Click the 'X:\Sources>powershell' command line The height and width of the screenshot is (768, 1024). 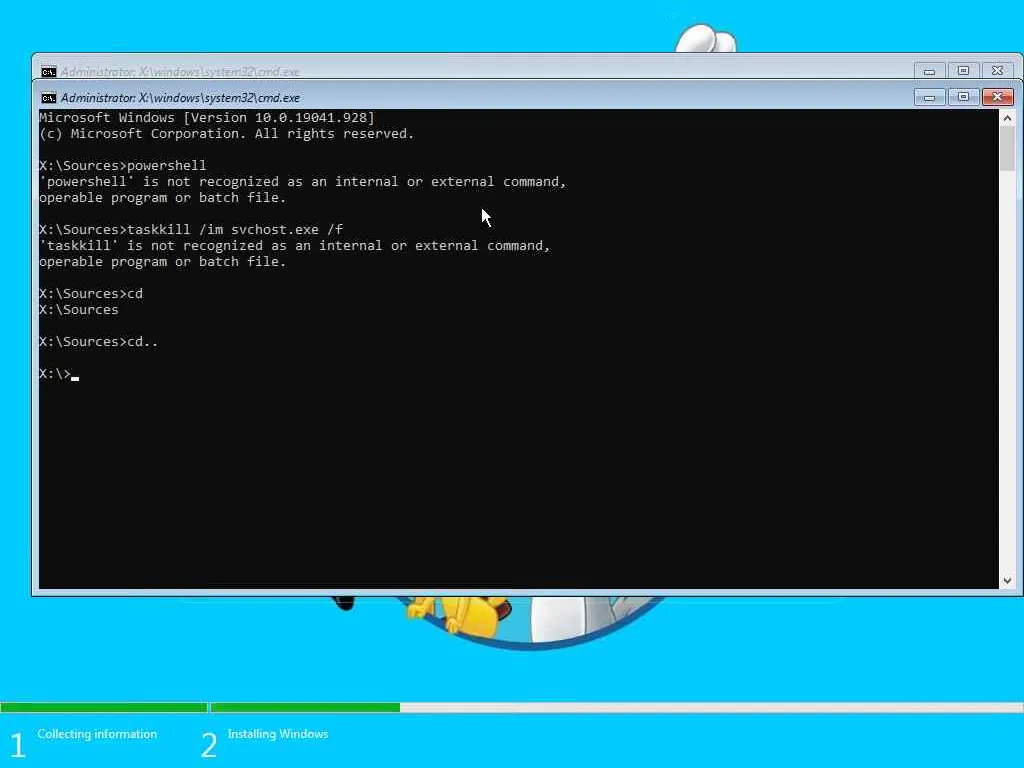(x=123, y=166)
